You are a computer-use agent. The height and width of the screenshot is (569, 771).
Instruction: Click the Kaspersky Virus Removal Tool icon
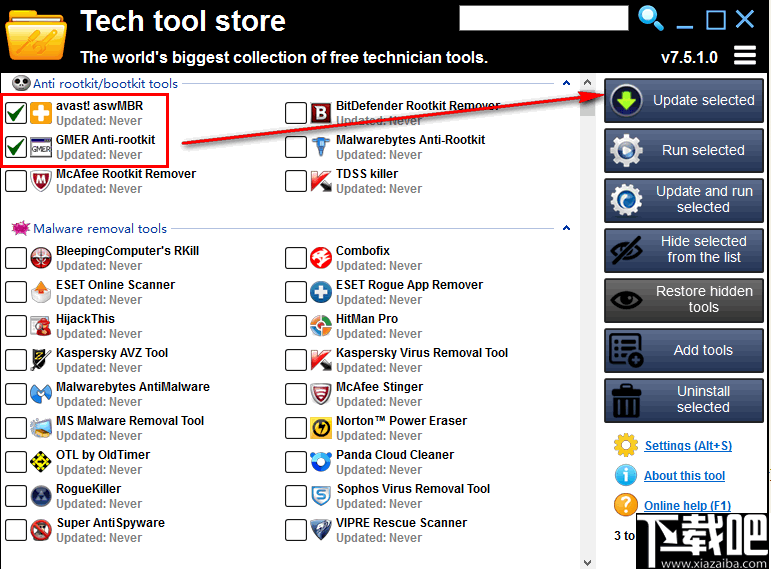[x=321, y=359]
